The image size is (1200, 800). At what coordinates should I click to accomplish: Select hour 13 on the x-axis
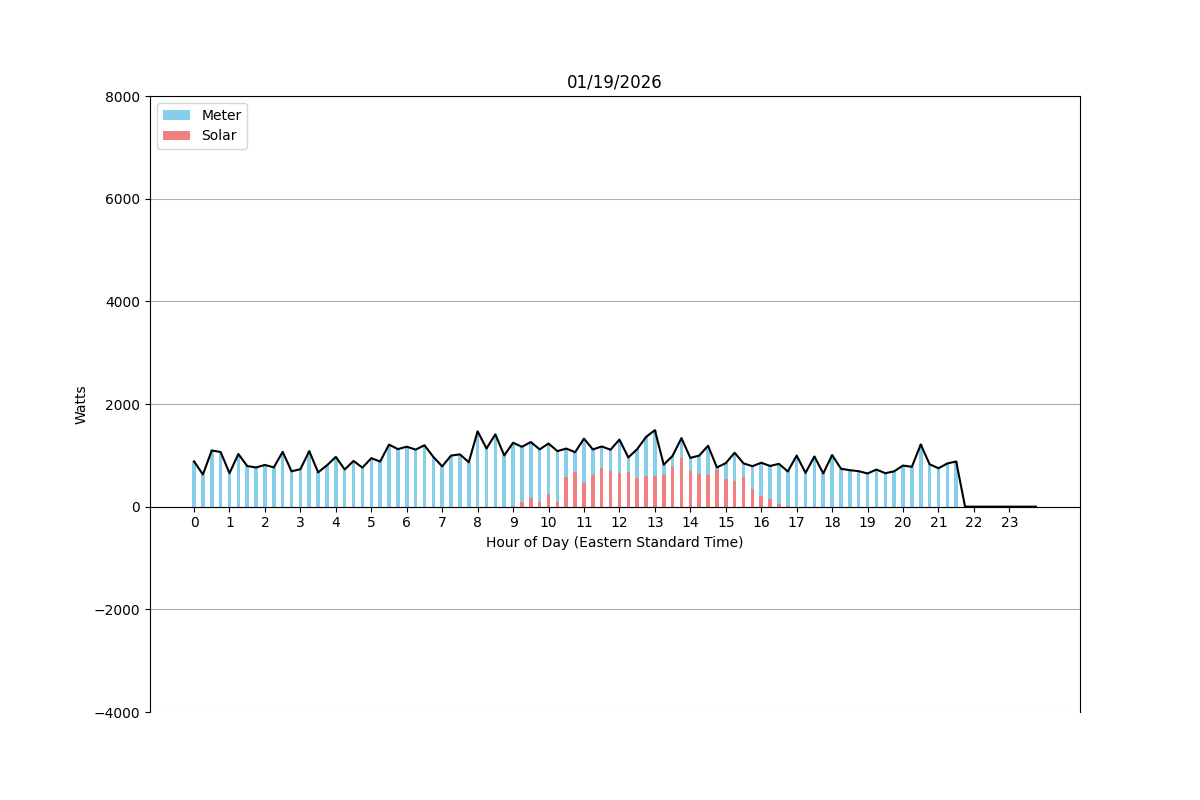(x=654, y=522)
